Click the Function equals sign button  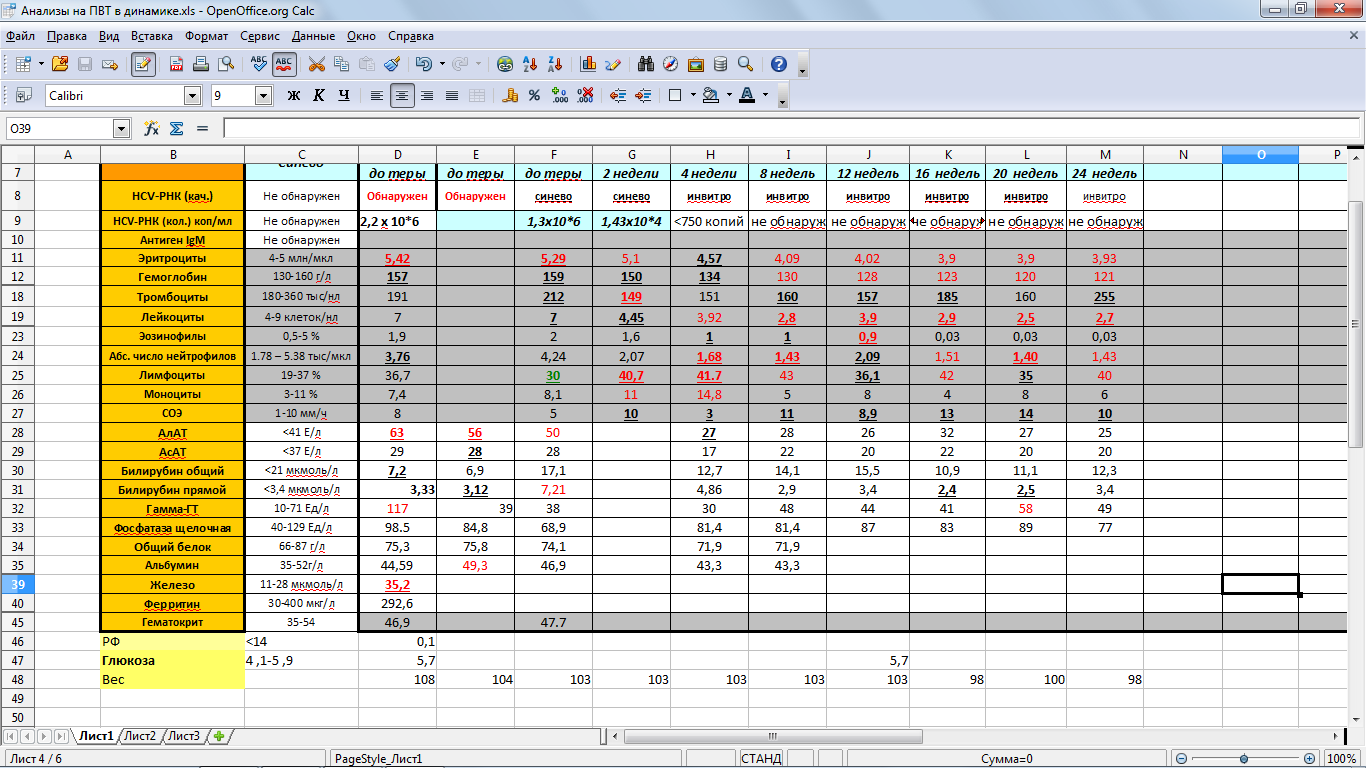(202, 129)
